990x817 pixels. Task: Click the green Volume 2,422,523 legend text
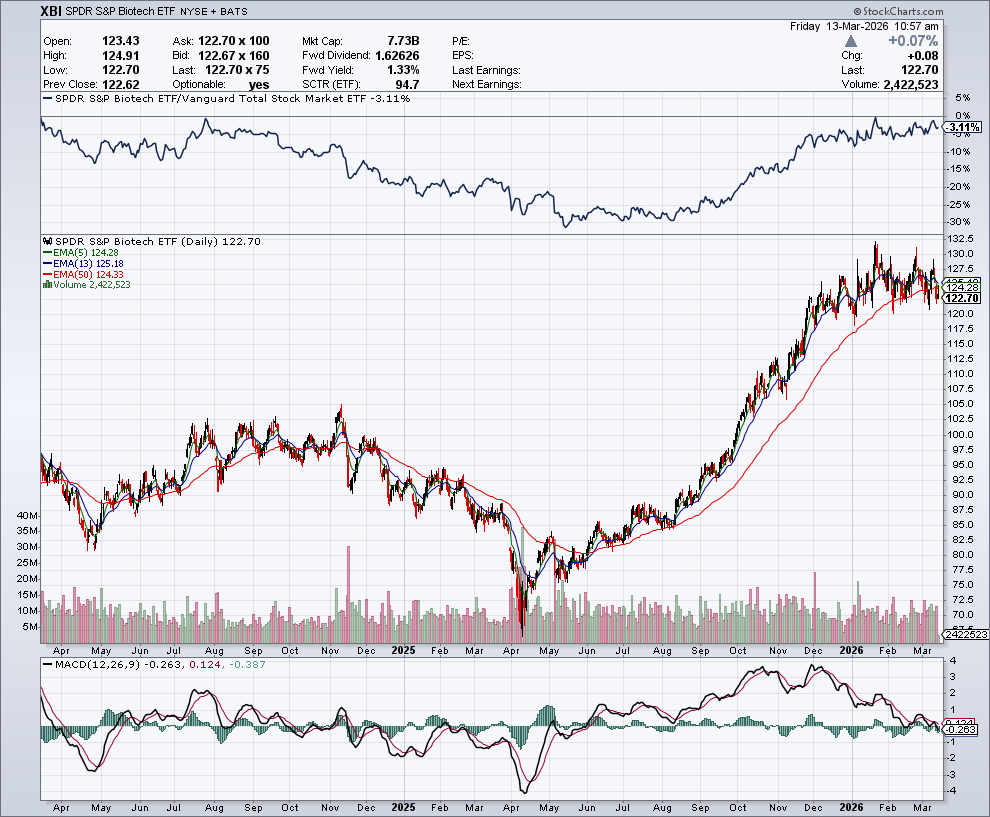(92, 285)
